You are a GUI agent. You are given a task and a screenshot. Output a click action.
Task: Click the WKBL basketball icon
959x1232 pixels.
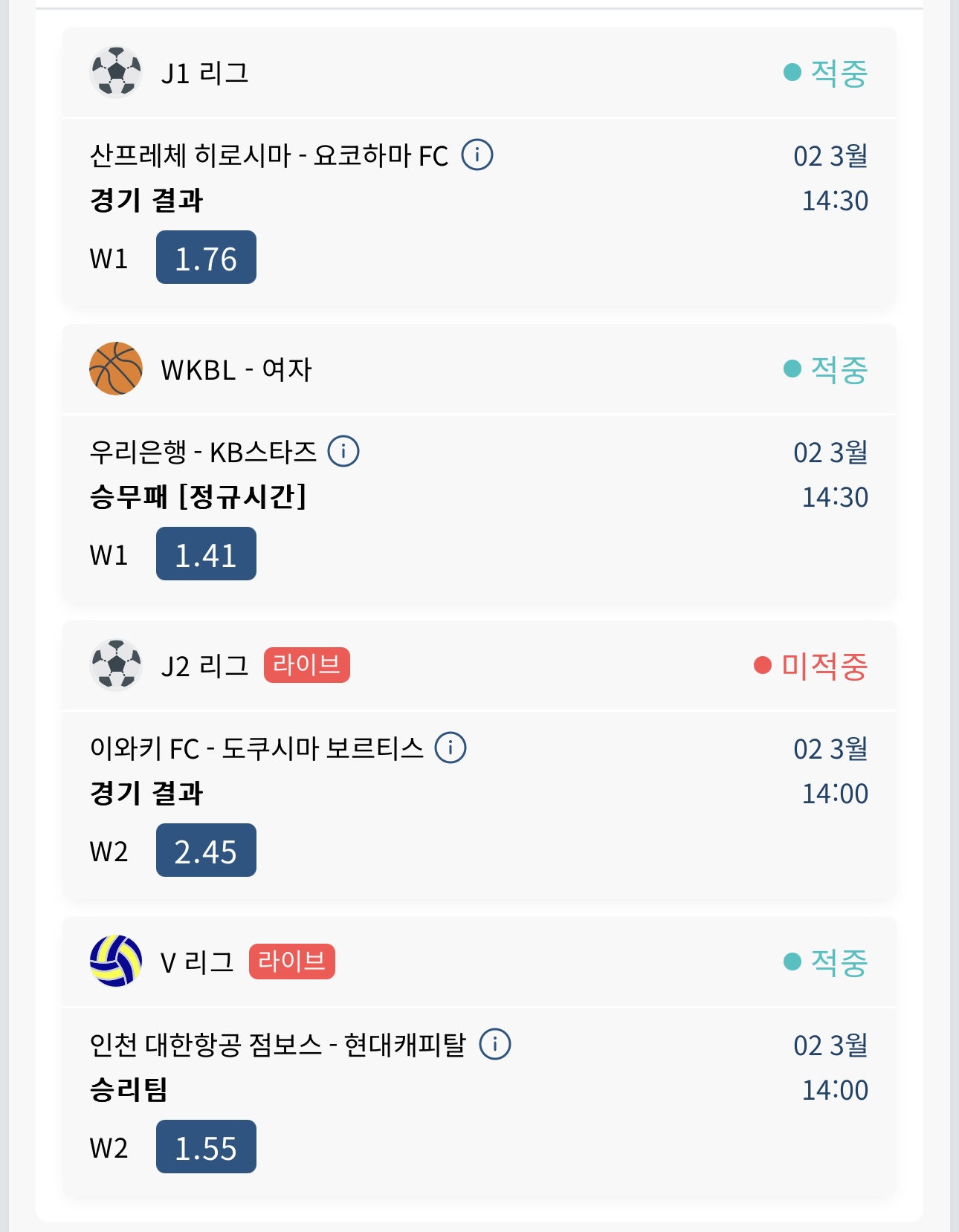(x=116, y=369)
